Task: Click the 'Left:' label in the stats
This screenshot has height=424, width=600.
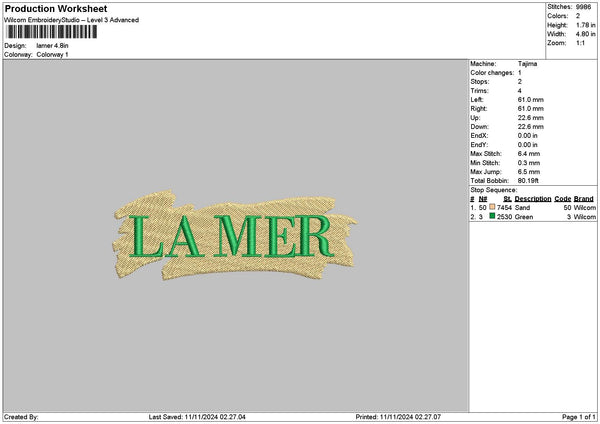Action: (x=477, y=100)
